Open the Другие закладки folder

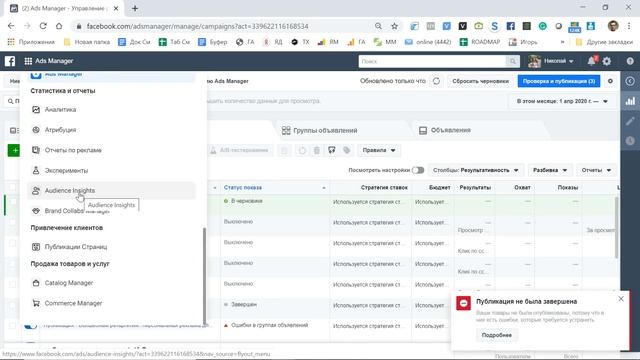click(604, 42)
